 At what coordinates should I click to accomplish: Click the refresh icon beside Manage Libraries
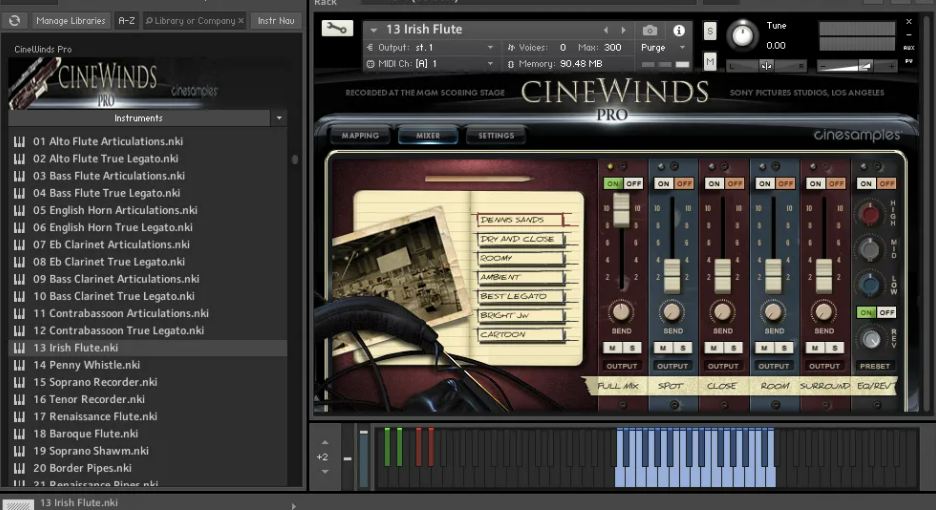point(14,20)
